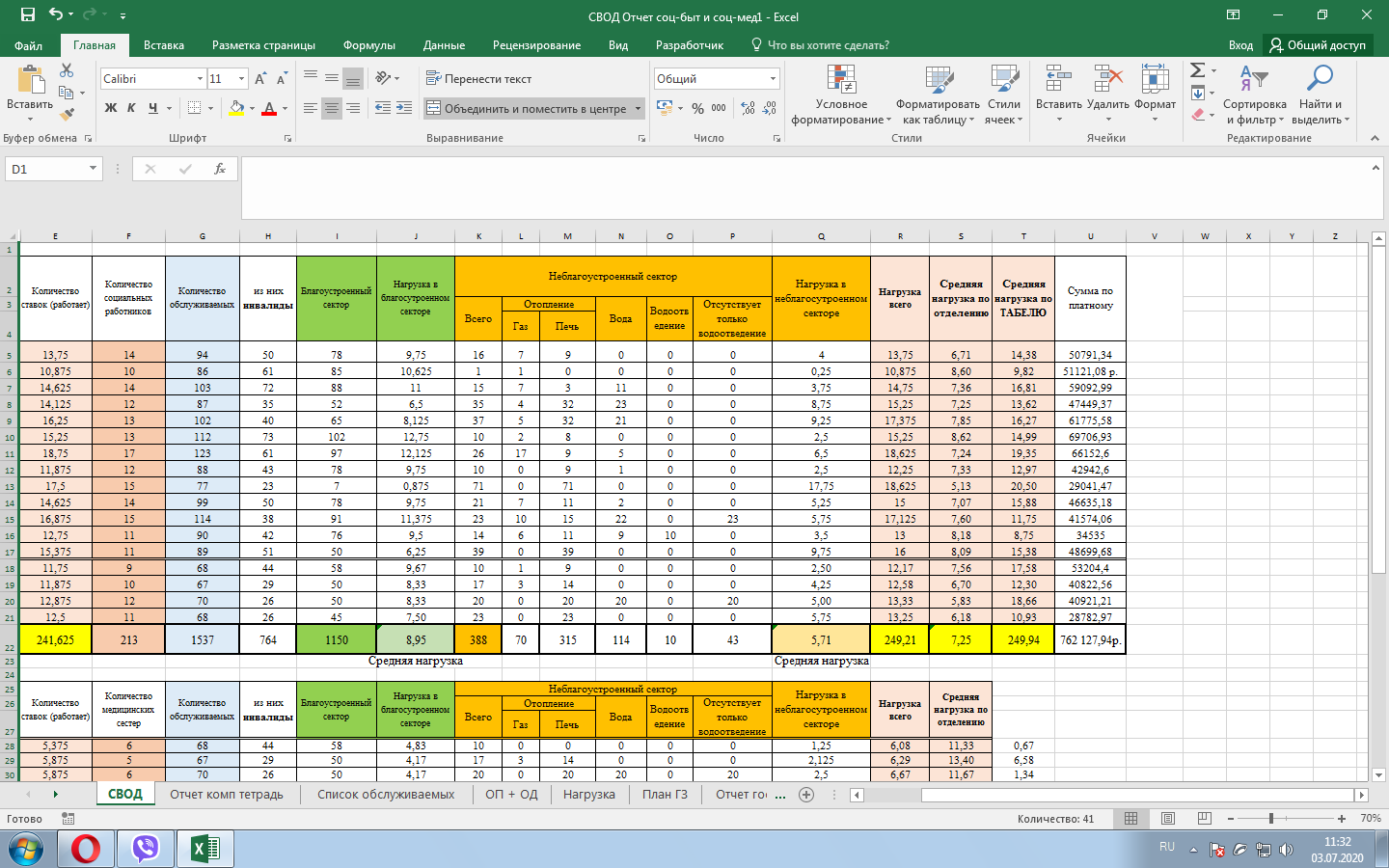Open the Нагрузка sheet tab

[589, 795]
